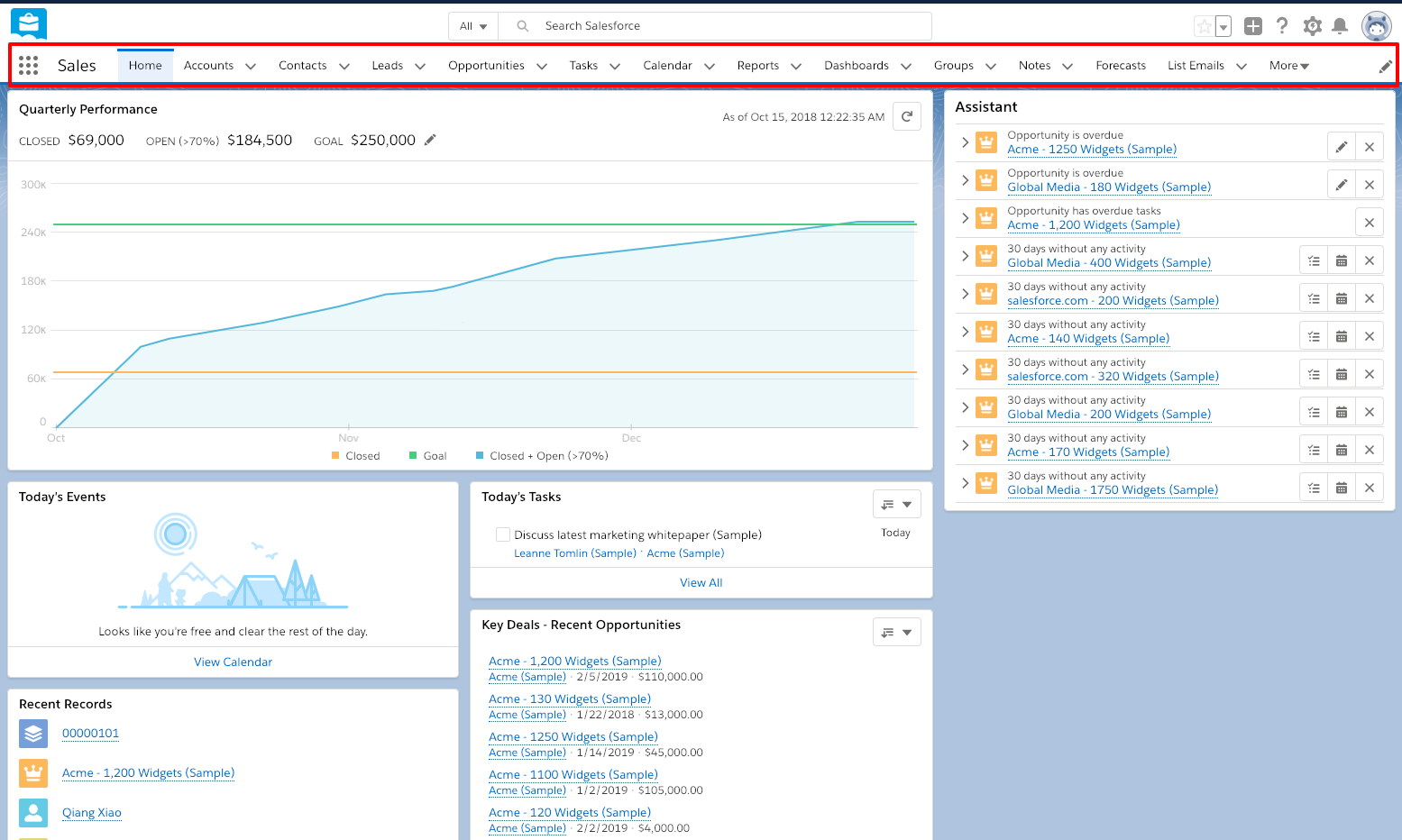Open the Tasks tab
Image resolution: width=1402 pixels, height=840 pixels.
click(x=583, y=66)
